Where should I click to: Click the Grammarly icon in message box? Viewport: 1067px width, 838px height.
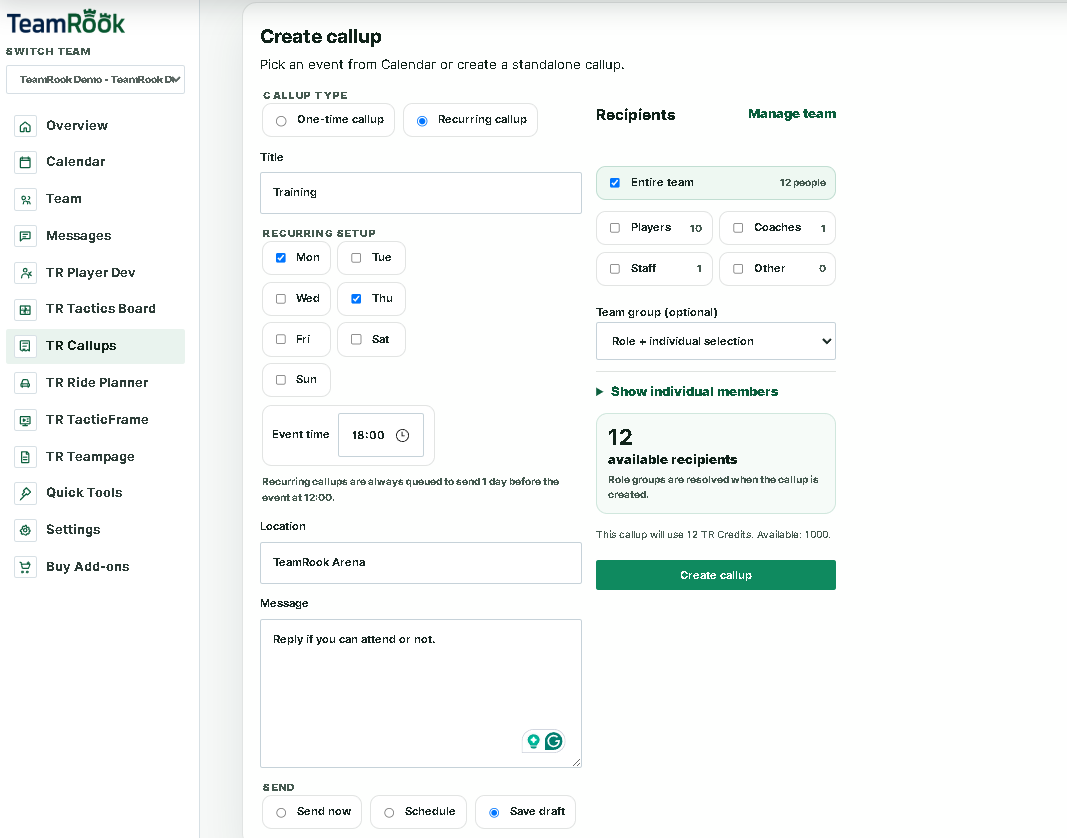[x=554, y=741]
